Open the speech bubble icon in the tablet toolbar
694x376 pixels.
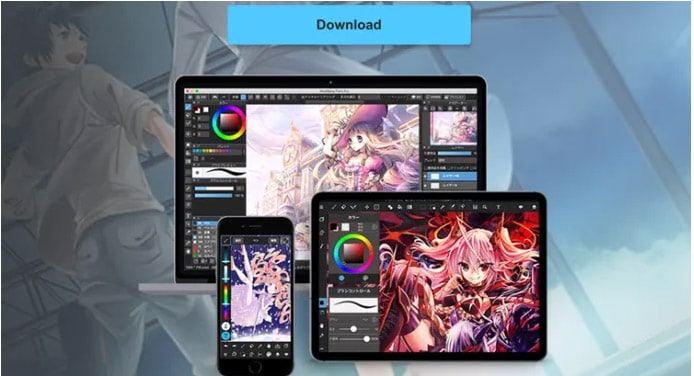521,207
